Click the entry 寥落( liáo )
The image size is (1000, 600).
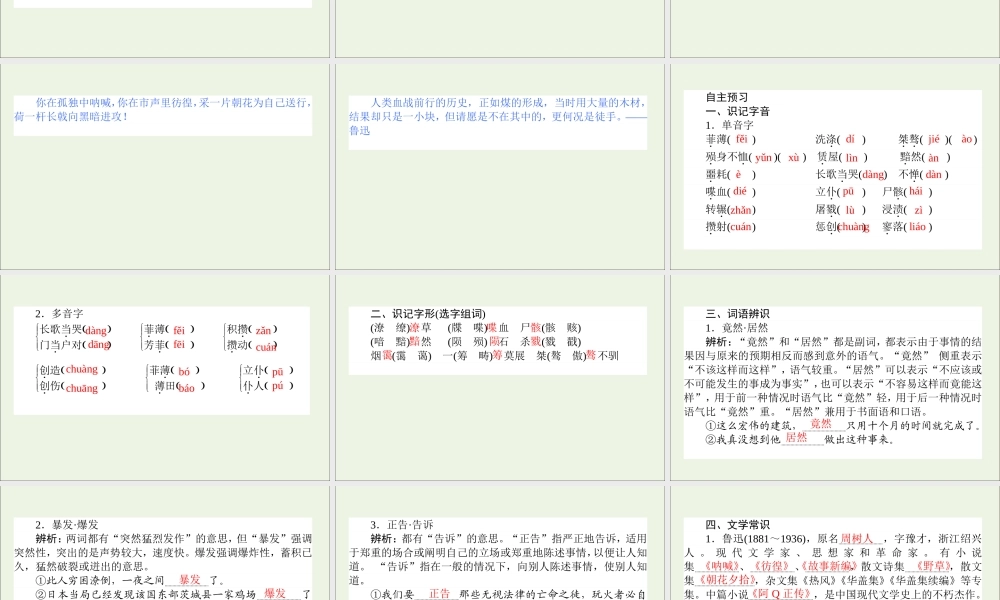tap(908, 226)
